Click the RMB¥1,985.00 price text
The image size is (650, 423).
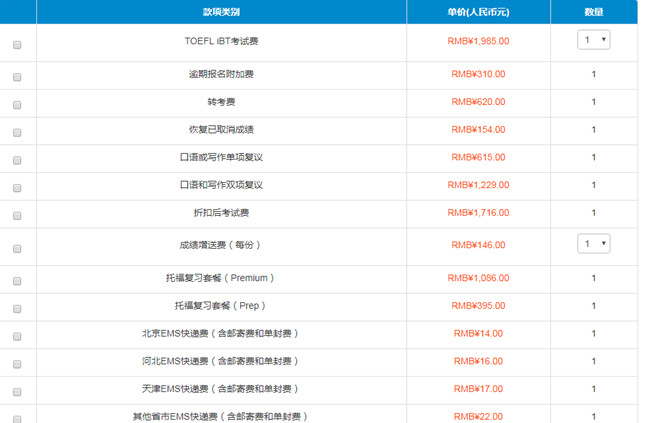(x=478, y=41)
